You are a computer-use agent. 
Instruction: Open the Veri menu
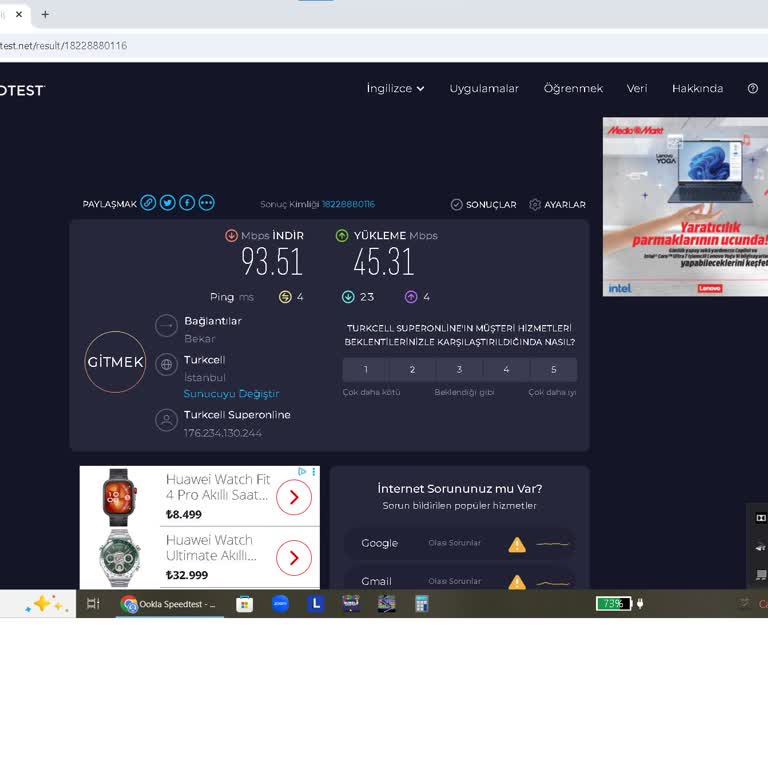click(637, 89)
